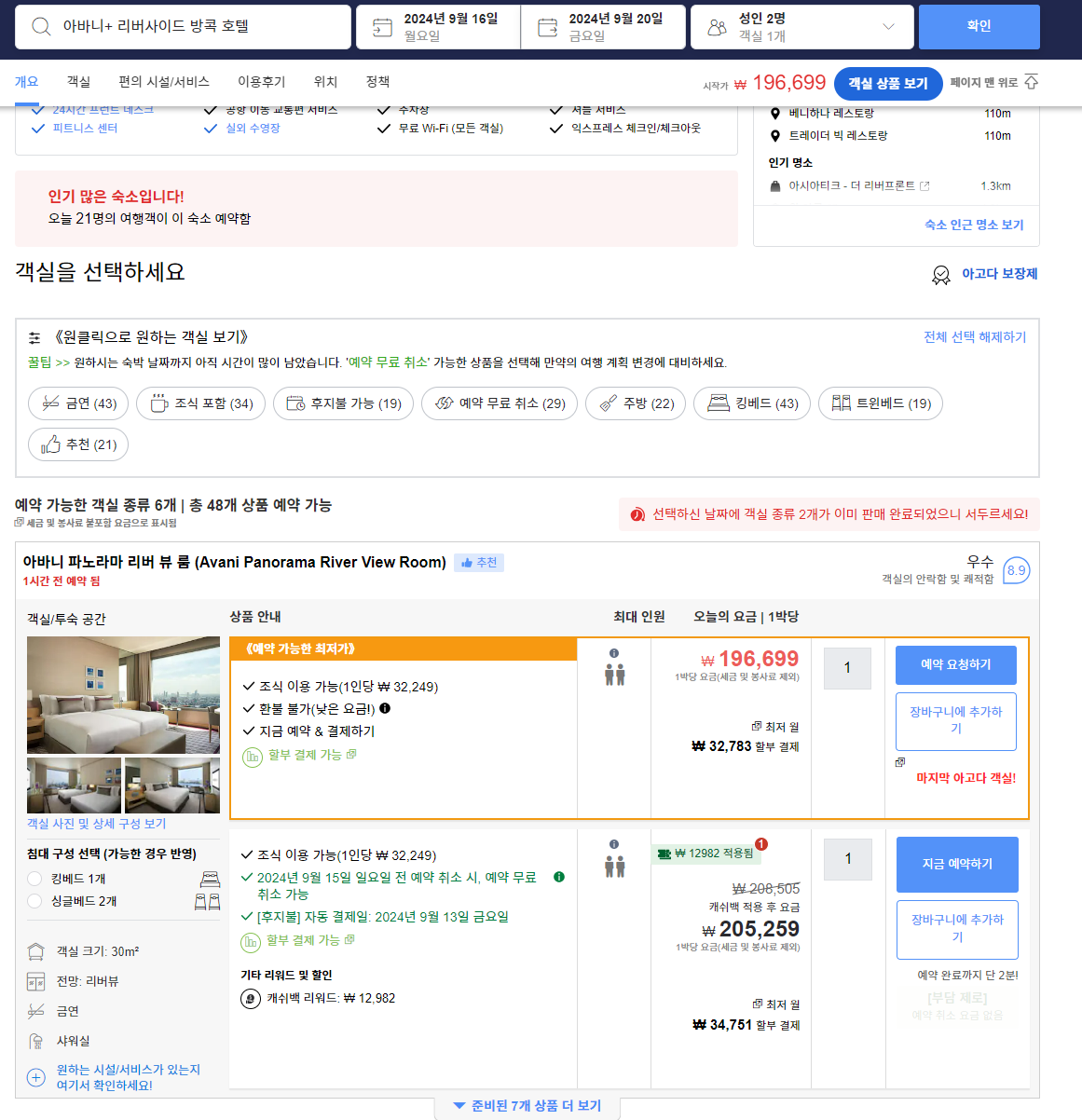Click the guests people icon

point(717,27)
